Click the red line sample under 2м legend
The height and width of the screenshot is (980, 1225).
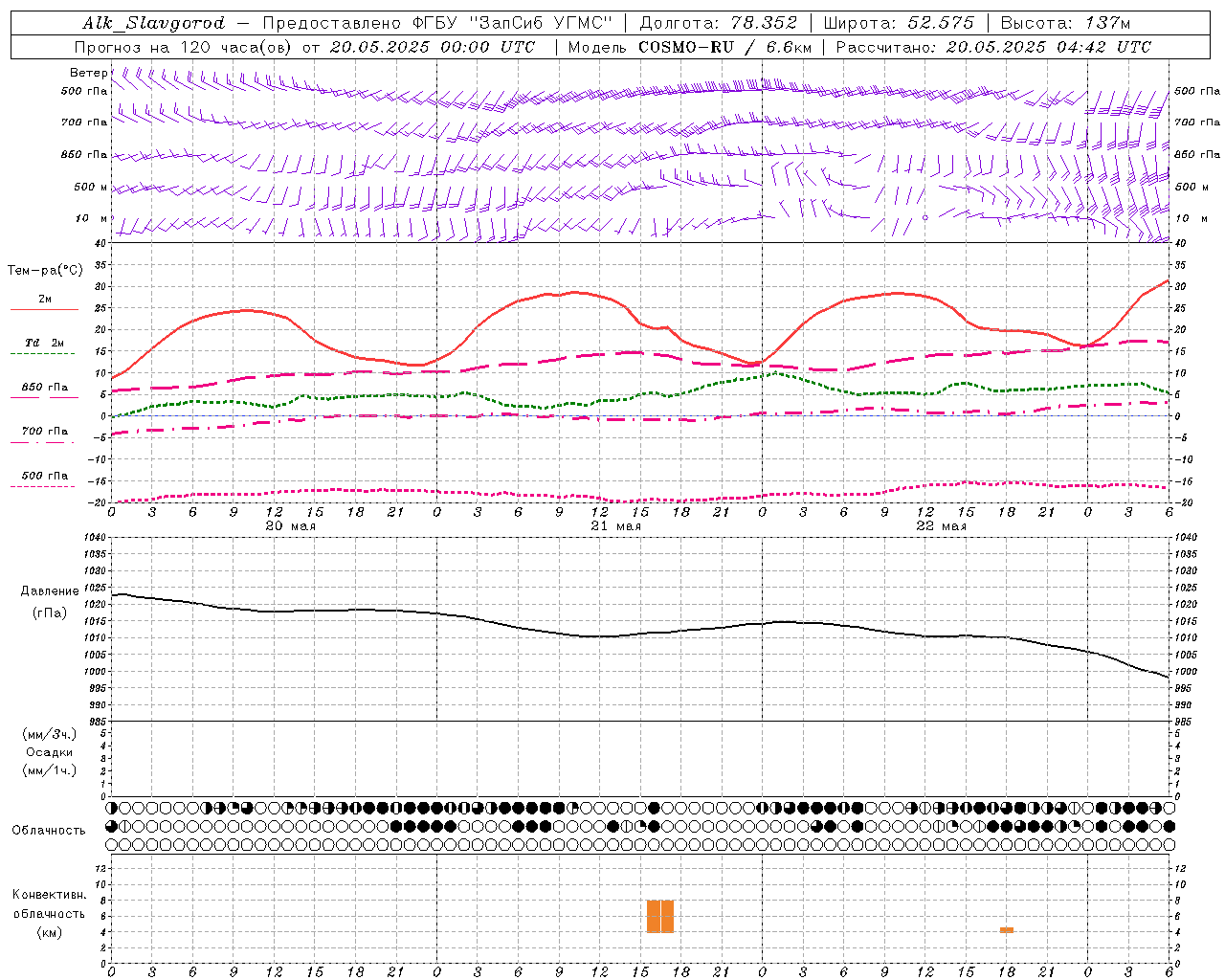44,309
